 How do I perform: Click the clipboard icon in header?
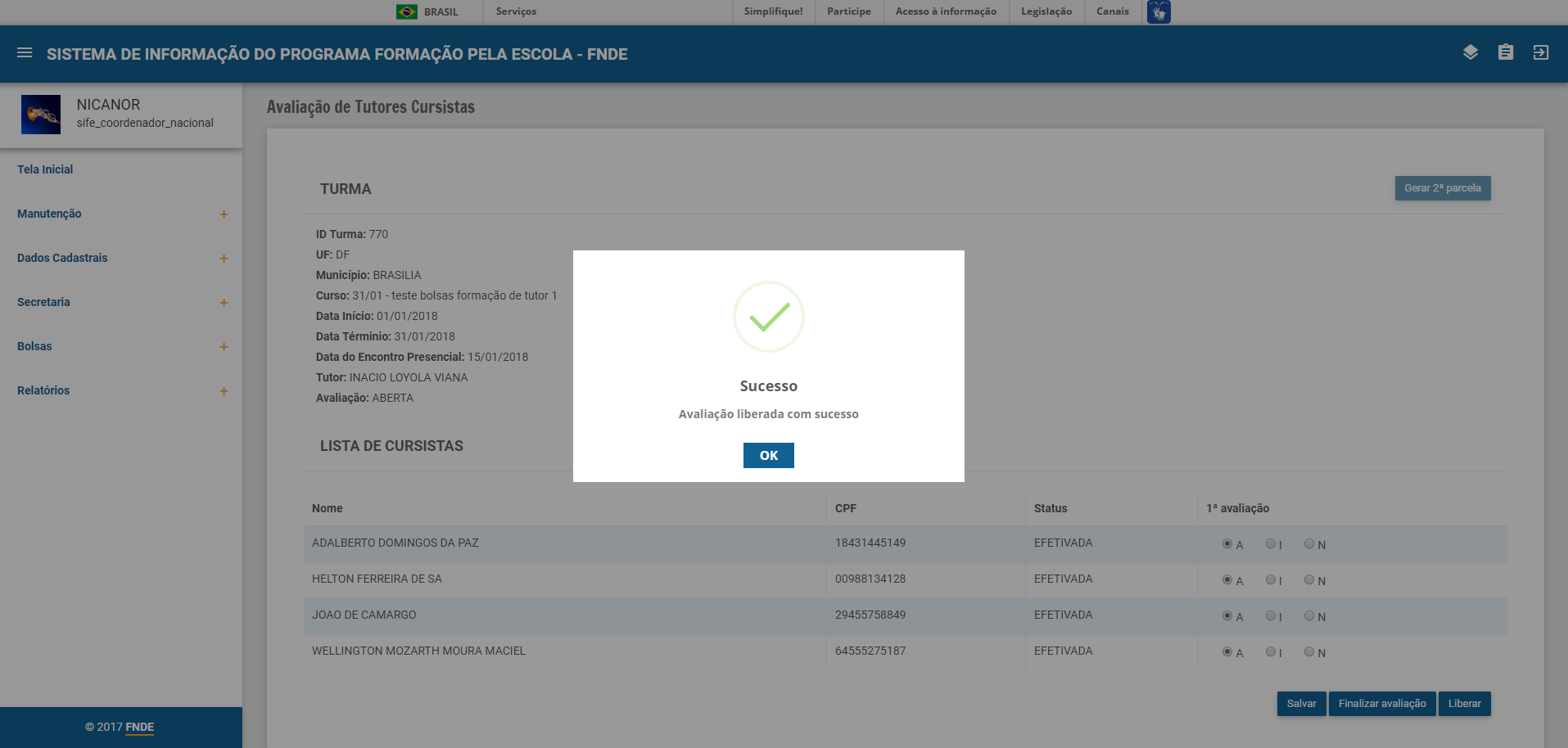[1505, 52]
